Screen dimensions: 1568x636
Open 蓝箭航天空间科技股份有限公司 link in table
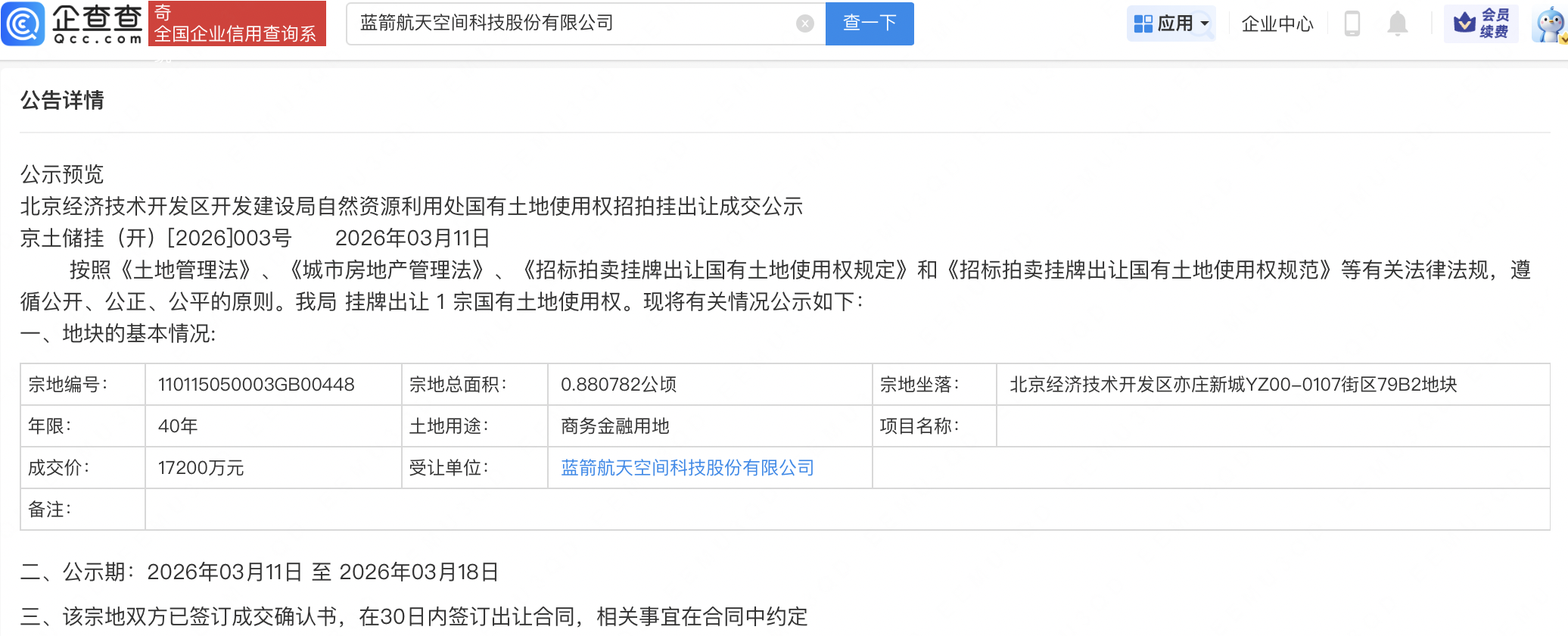687,468
